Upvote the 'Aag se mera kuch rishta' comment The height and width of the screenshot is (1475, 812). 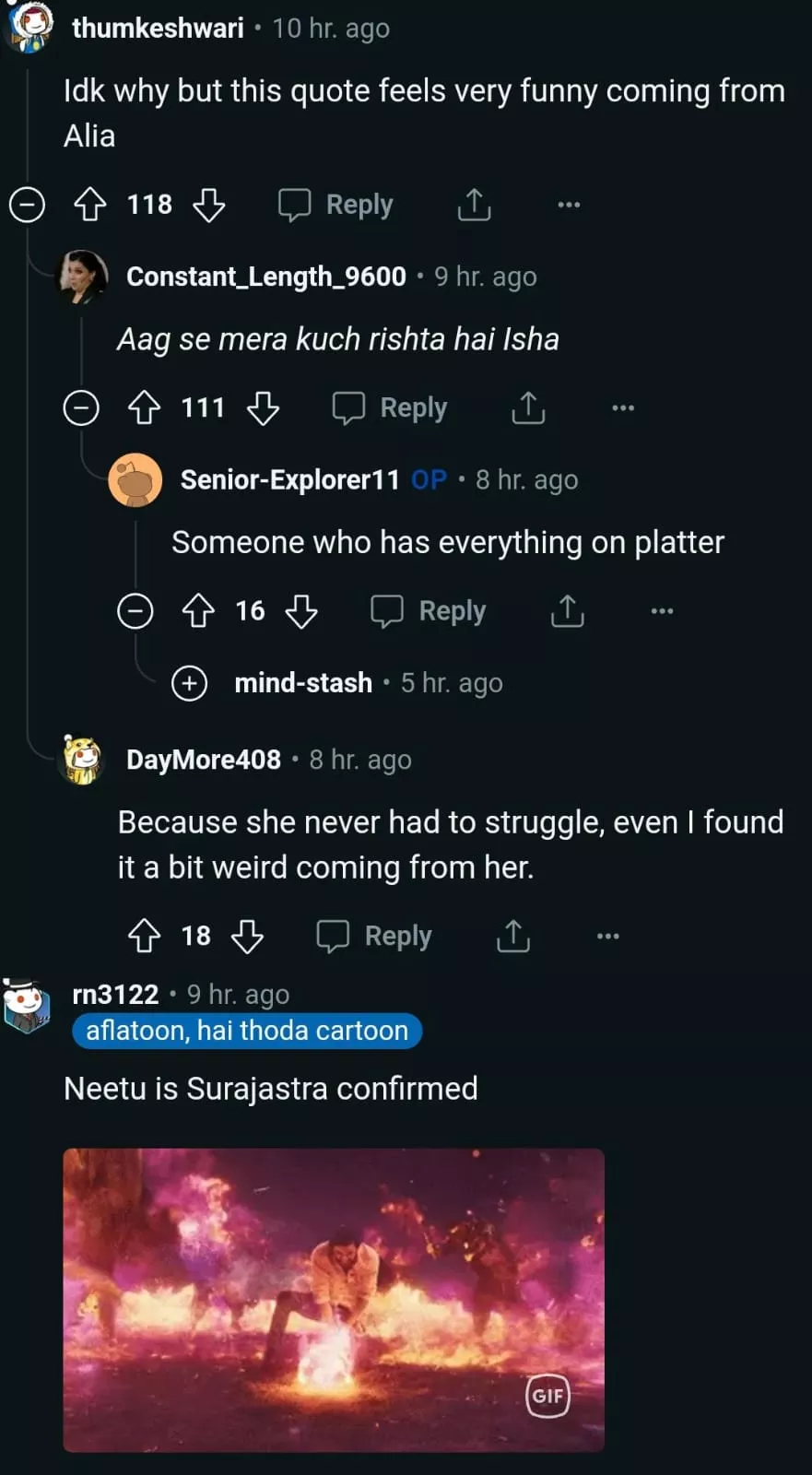(145, 407)
